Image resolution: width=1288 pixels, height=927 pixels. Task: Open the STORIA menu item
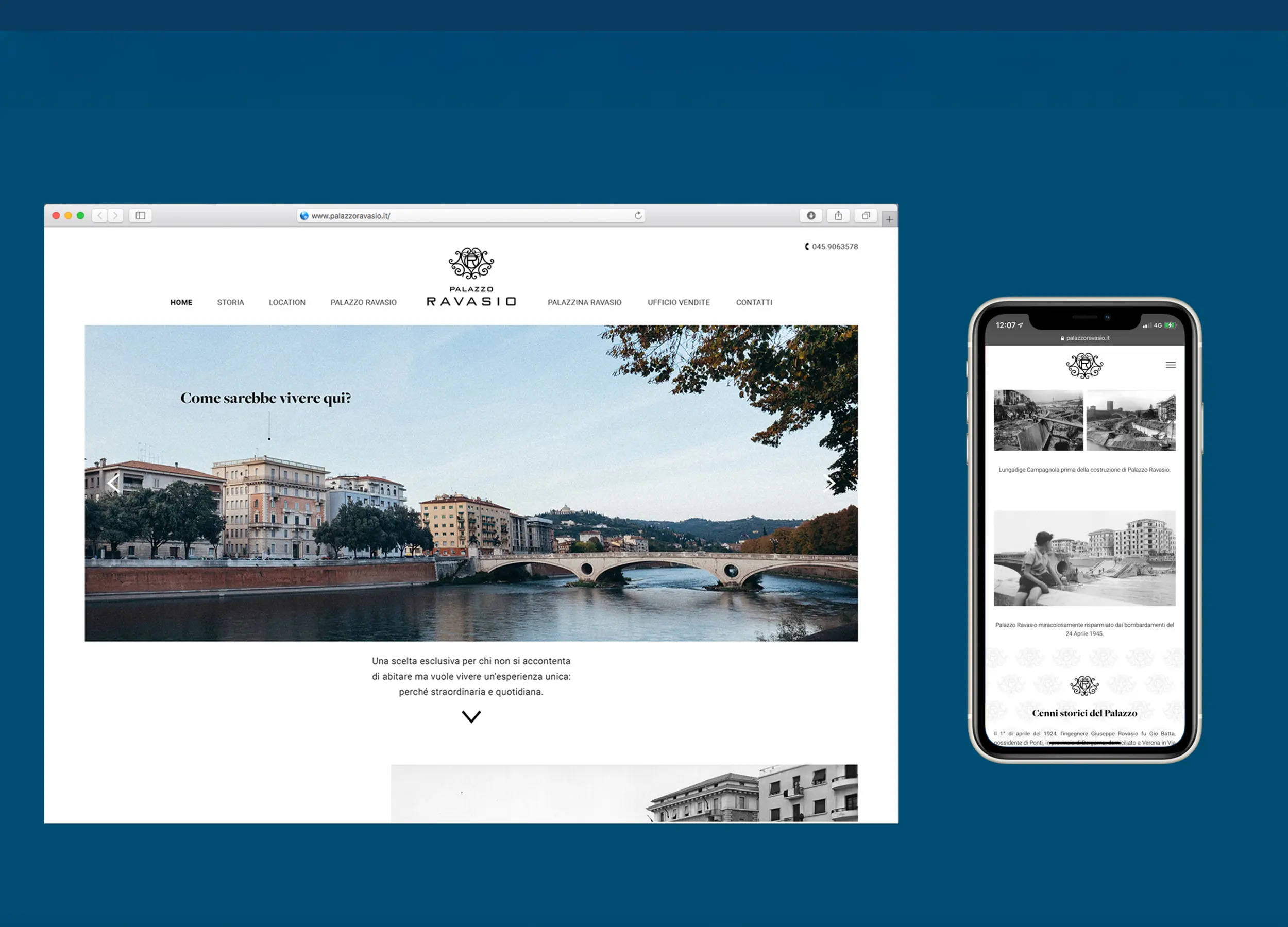tap(231, 303)
